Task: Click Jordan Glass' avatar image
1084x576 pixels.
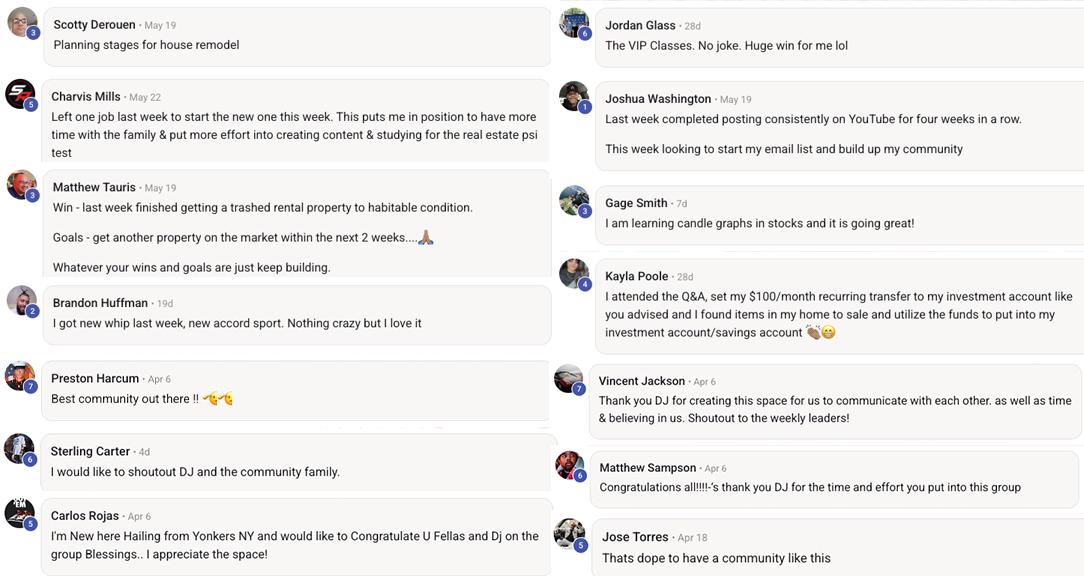Action: click(x=574, y=23)
